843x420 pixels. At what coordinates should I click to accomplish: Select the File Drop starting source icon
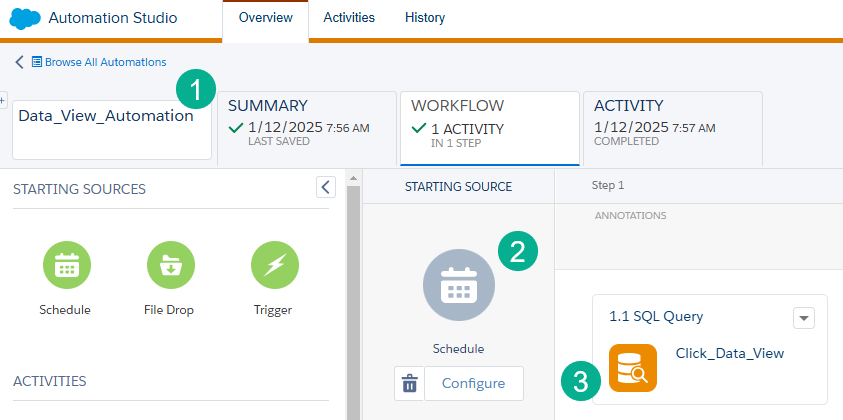169,266
